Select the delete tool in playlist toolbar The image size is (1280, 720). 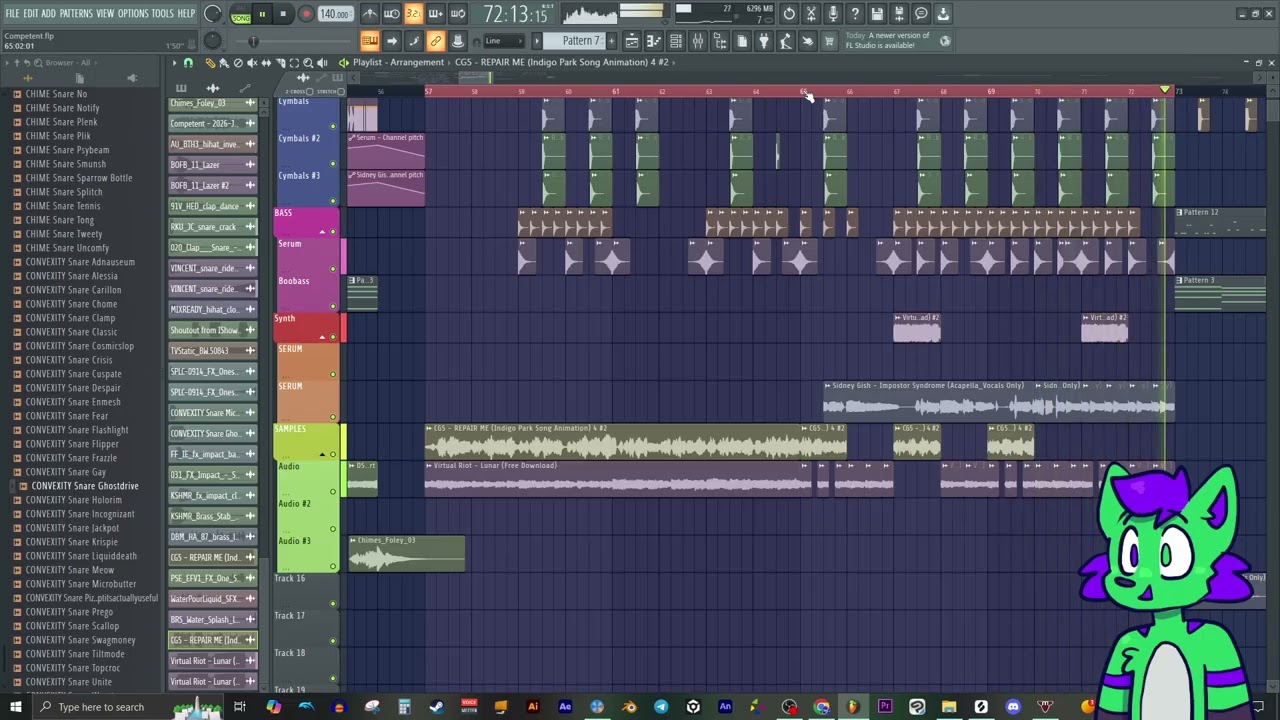click(238, 63)
